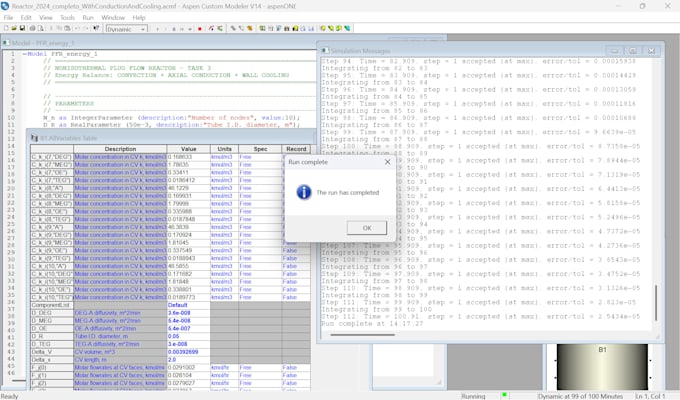680x400 pixels.
Task: Click the red dot toolbar button
Action: tap(199, 29)
